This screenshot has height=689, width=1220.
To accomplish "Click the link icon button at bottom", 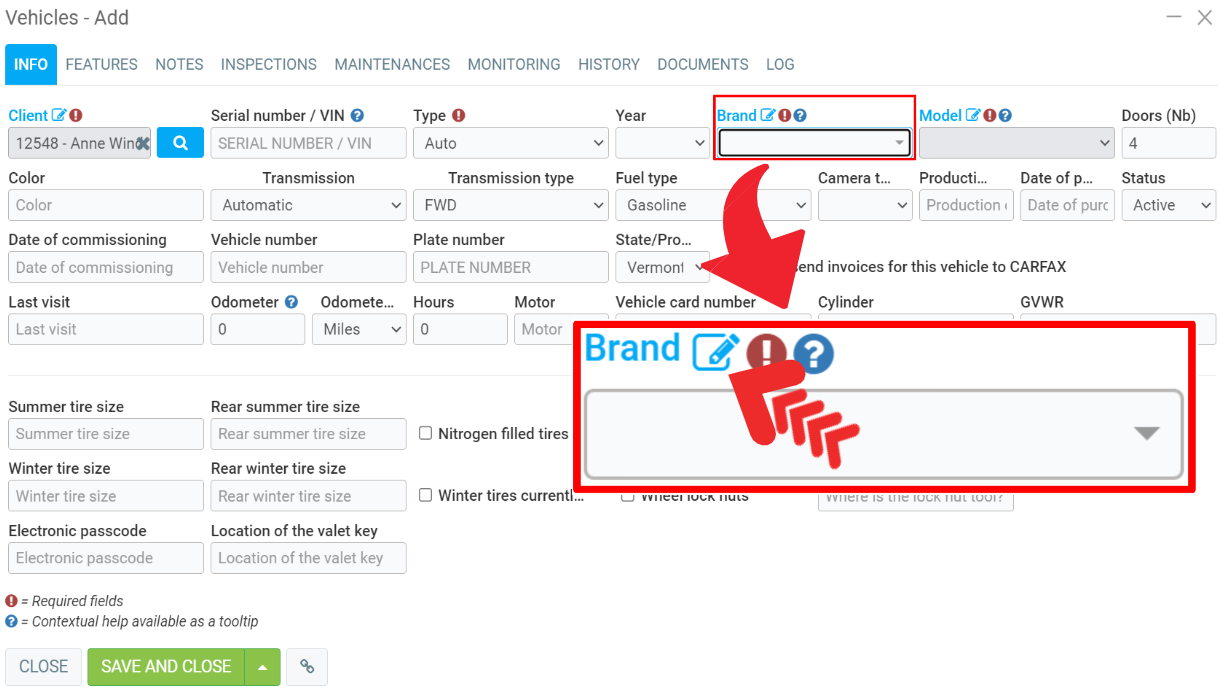I will tap(307, 667).
